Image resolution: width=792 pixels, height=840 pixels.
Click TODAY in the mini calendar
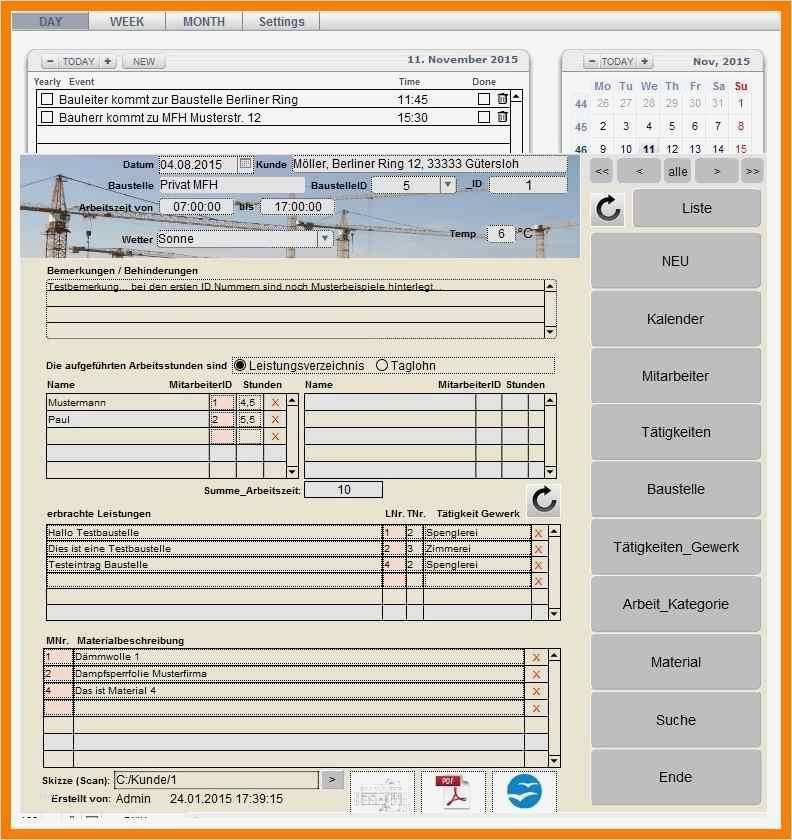(618, 62)
